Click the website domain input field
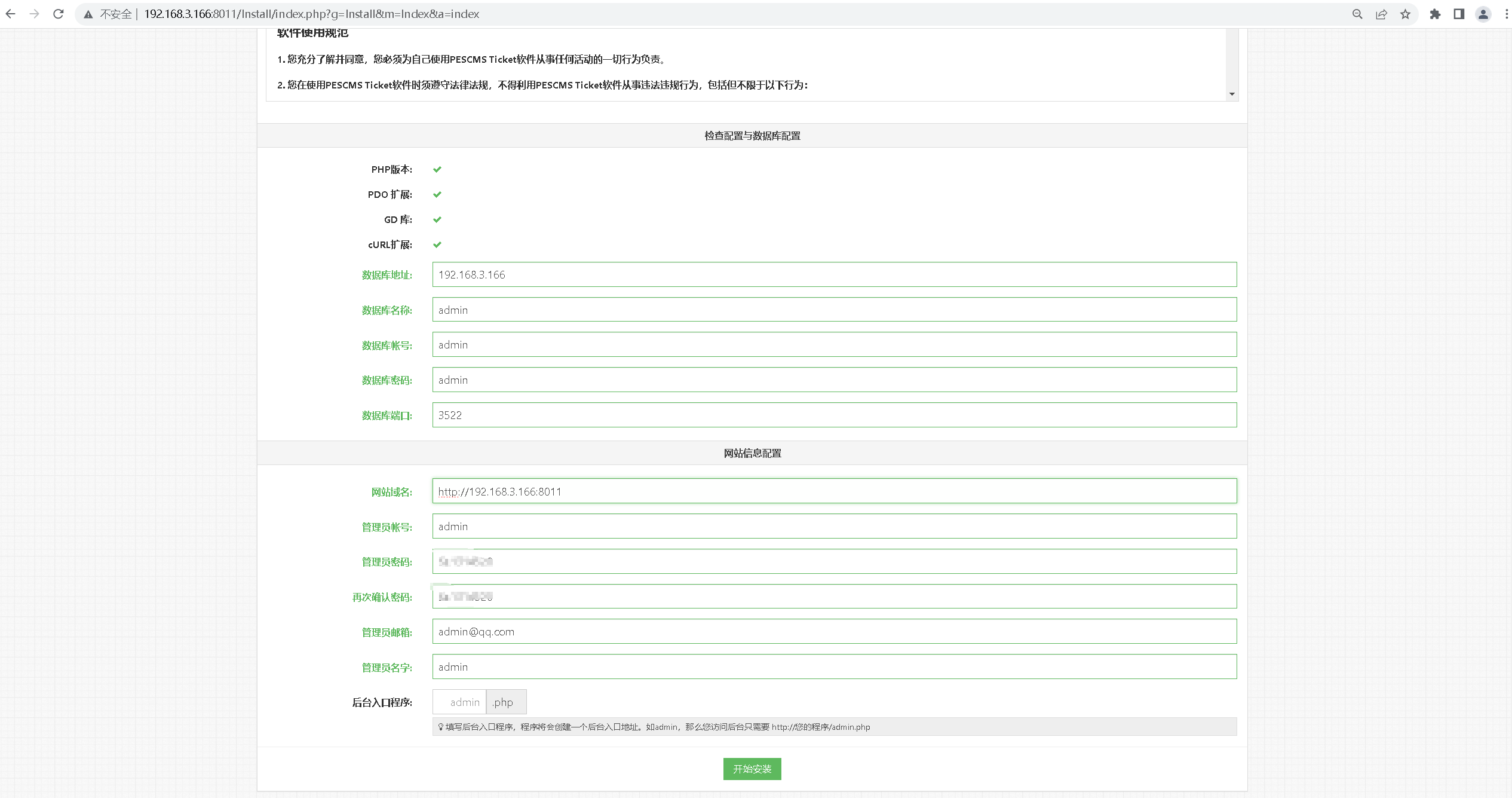Screen dimensions: 1512x798 coord(834,491)
